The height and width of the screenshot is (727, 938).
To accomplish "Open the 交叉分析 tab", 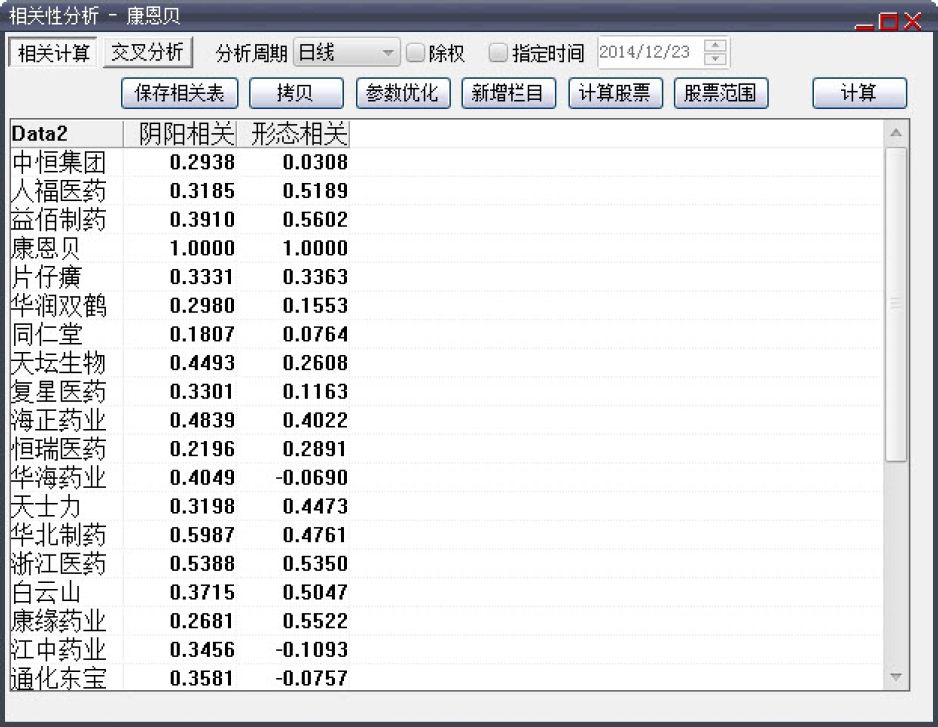I will tap(147, 52).
